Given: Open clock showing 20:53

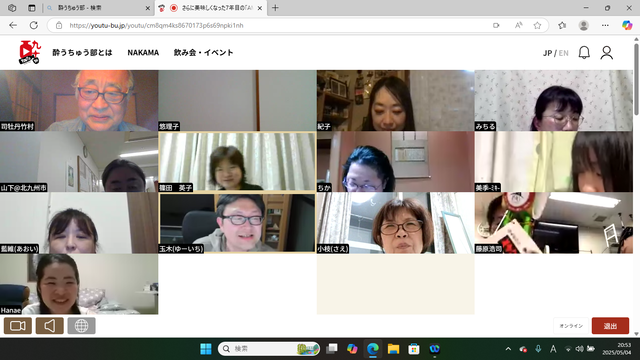Looking at the screenshot, I should click(x=616, y=349).
